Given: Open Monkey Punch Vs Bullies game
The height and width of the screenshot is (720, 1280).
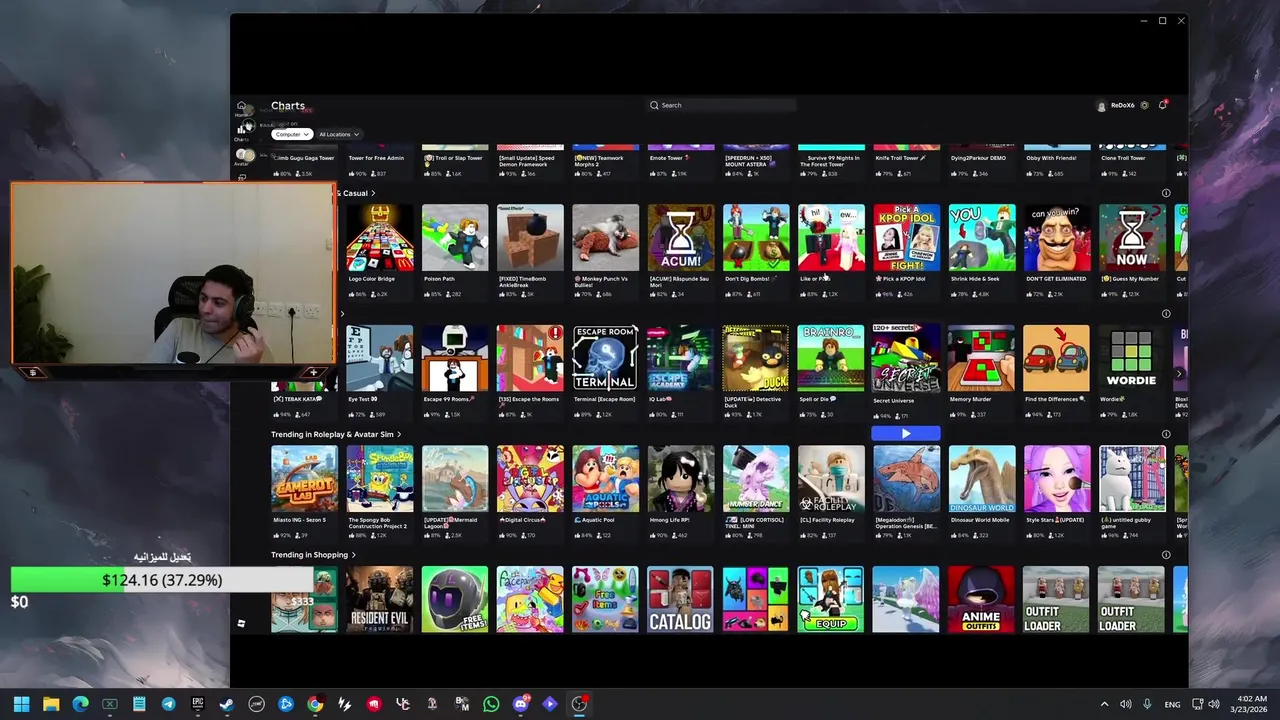Looking at the screenshot, I should (605, 238).
